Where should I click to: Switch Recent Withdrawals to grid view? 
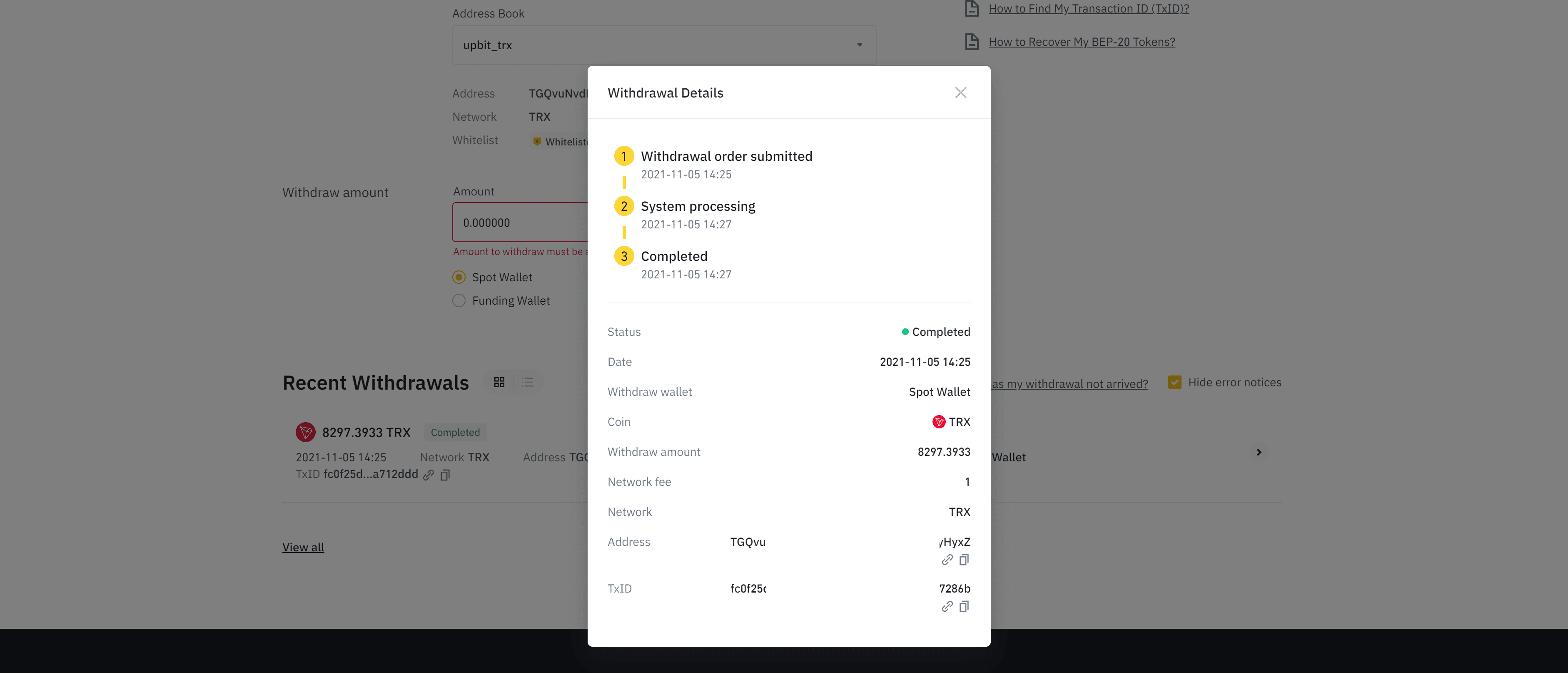pos(499,382)
